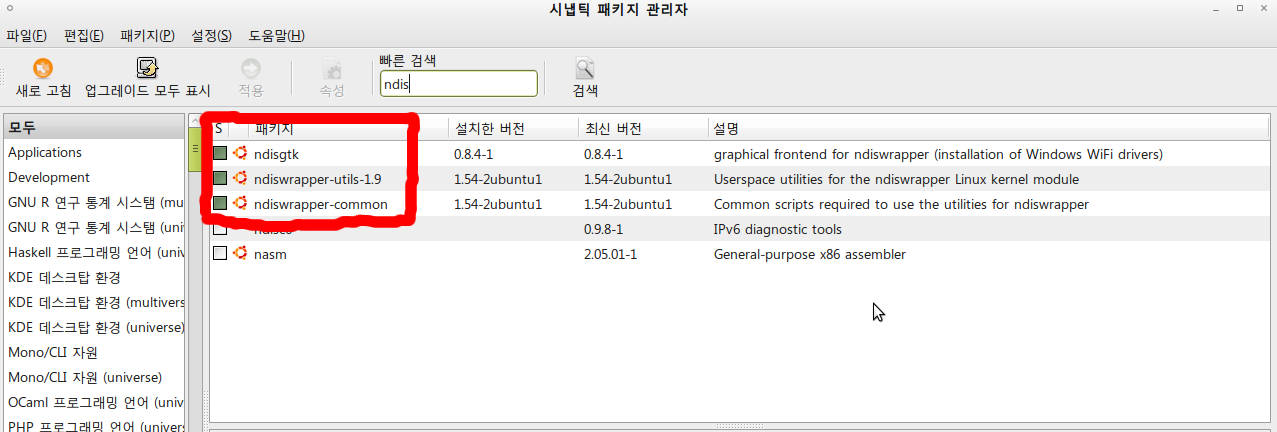The width and height of the screenshot is (1277, 432).
Task: Select KDE 데스크탑 환경 (multivers category
Action: coord(95,303)
